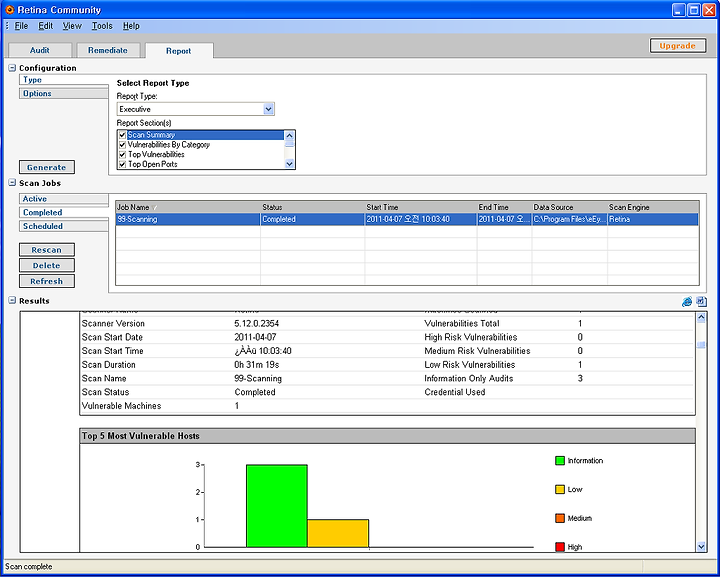The image size is (720, 577).
Task: Click the Refresh button
Action: [x=47, y=281]
